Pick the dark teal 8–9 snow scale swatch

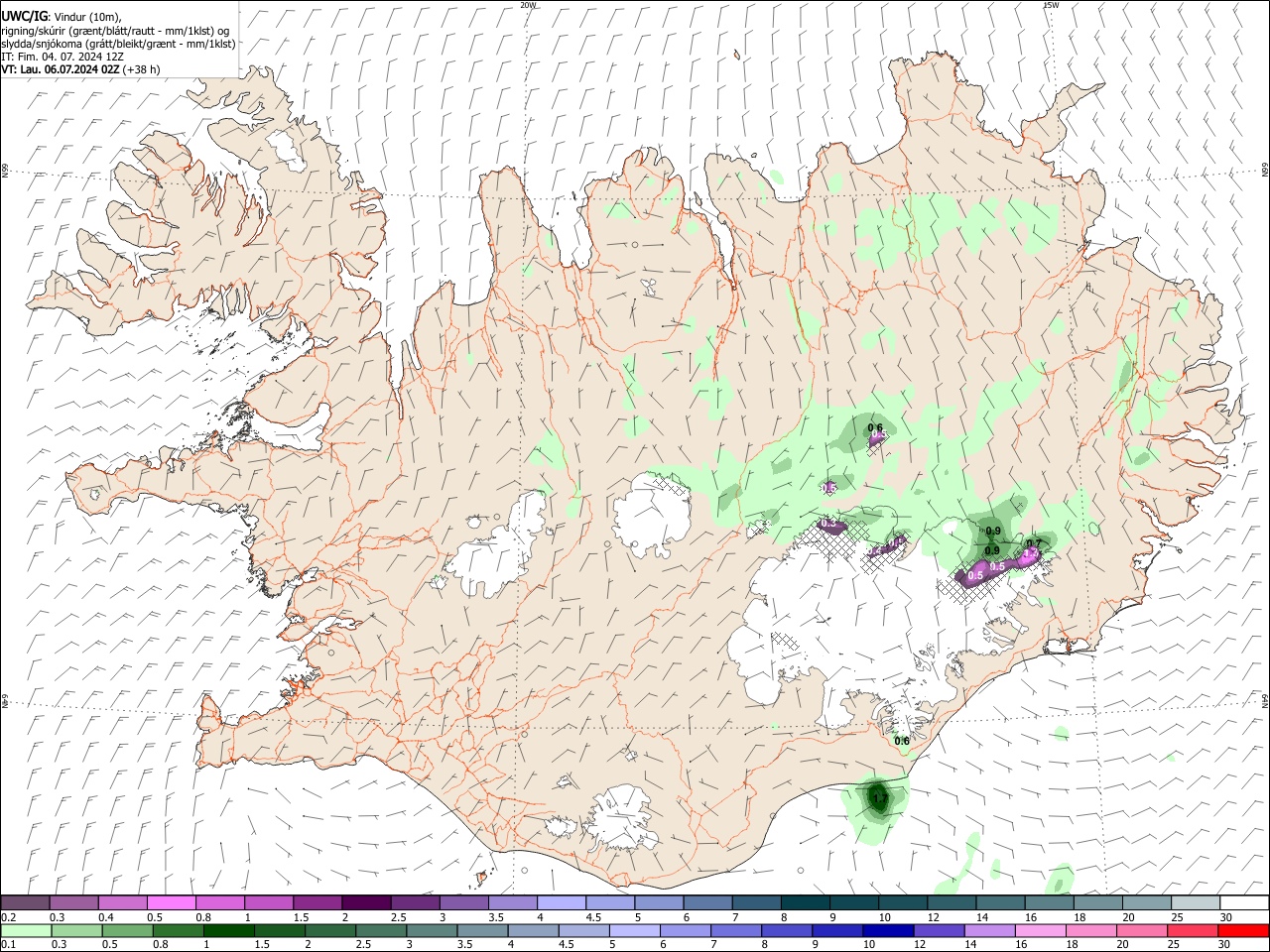805,902
